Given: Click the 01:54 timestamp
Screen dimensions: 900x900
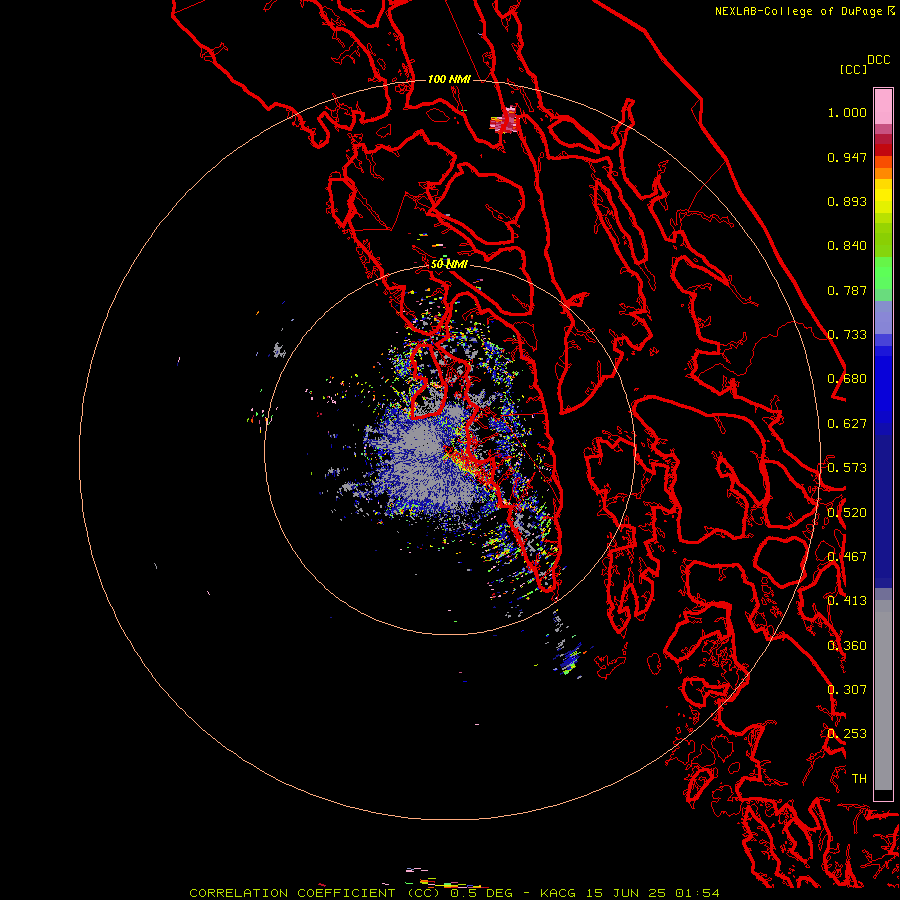Looking at the screenshot, I should pos(697,893).
